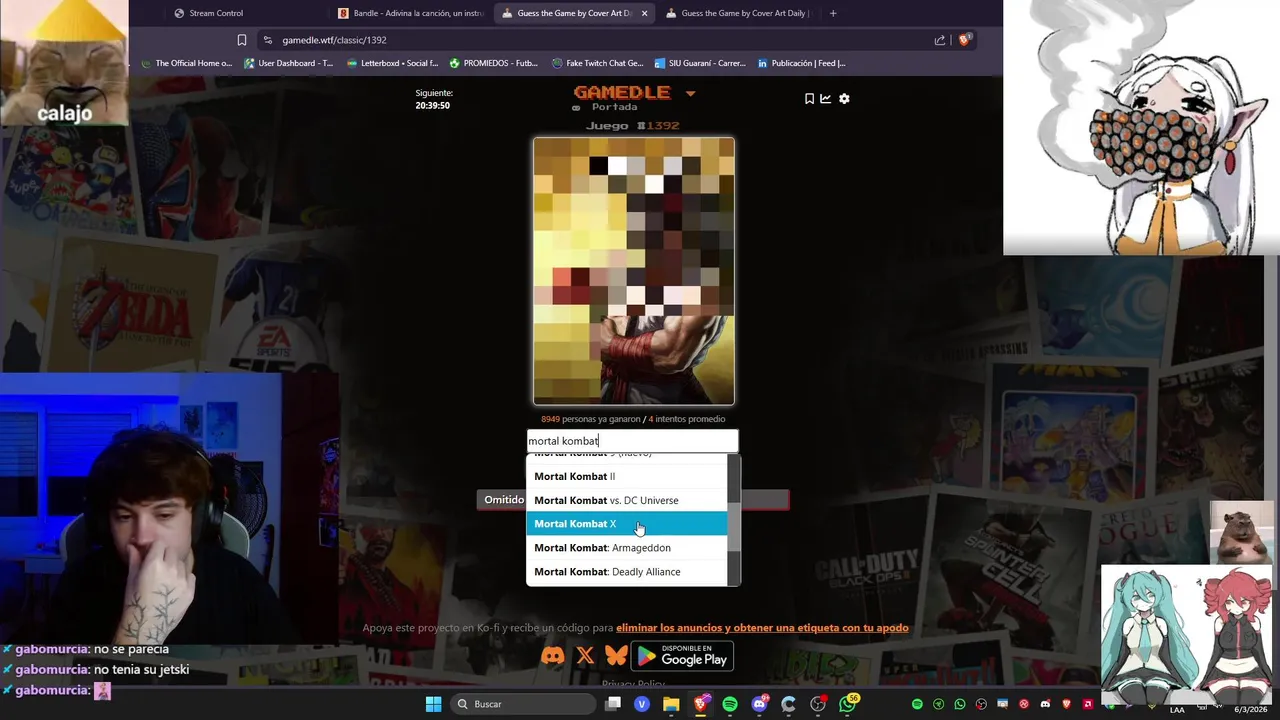Open the 'Publicación | Feed' LinkedIn bookmark
The height and width of the screenshot is (720, 1280).
tap(801, 63)
